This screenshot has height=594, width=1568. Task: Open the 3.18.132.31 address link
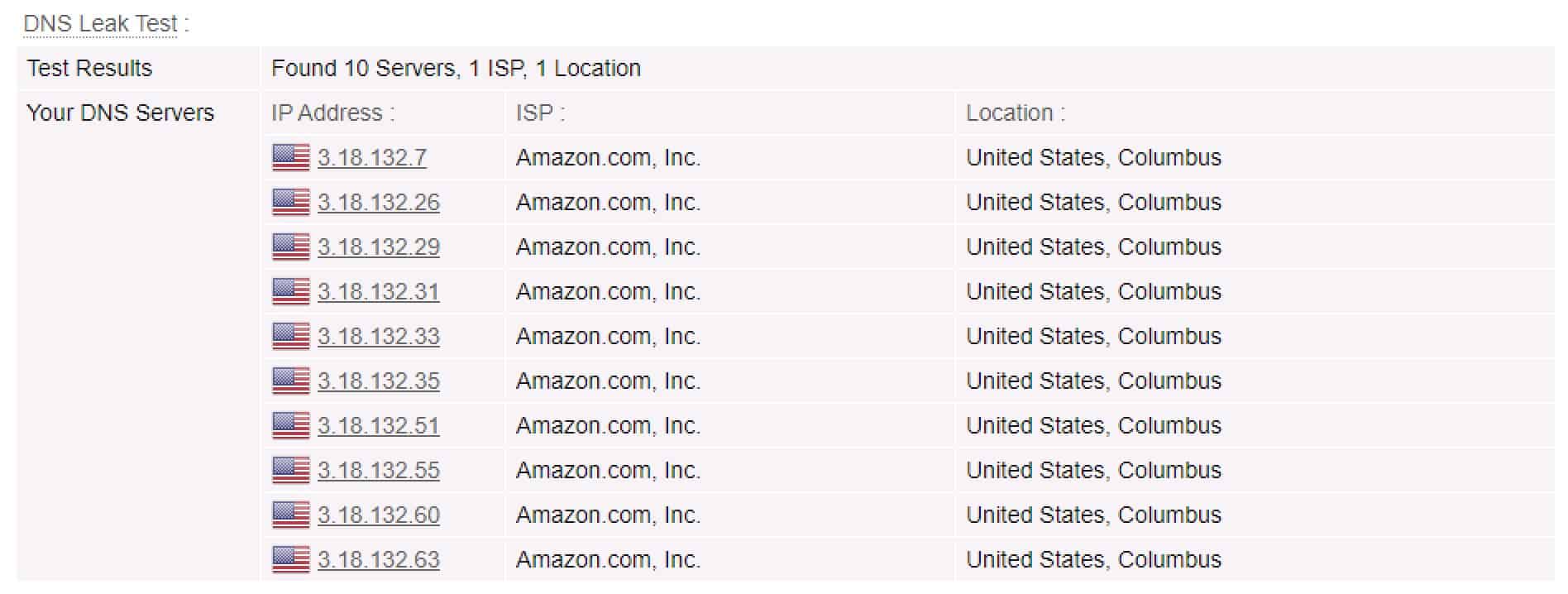tap(379, 291)
